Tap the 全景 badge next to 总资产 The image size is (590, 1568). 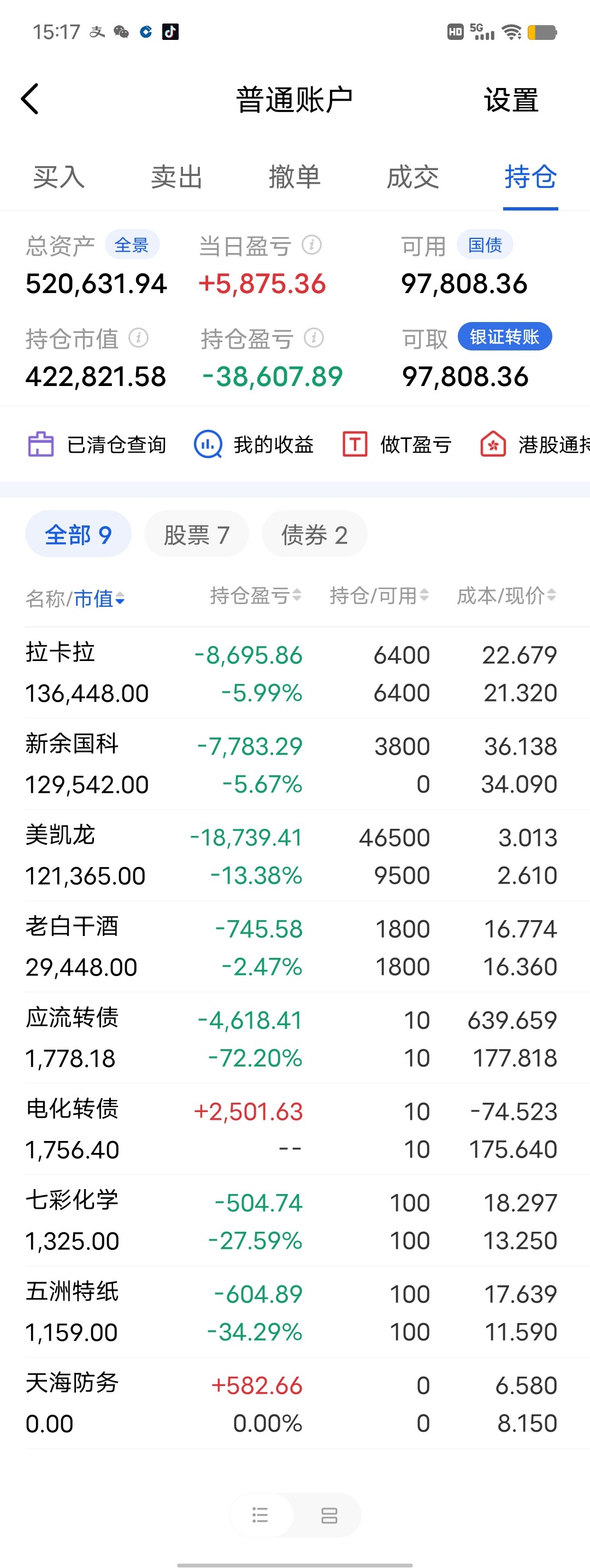(132, 245)
